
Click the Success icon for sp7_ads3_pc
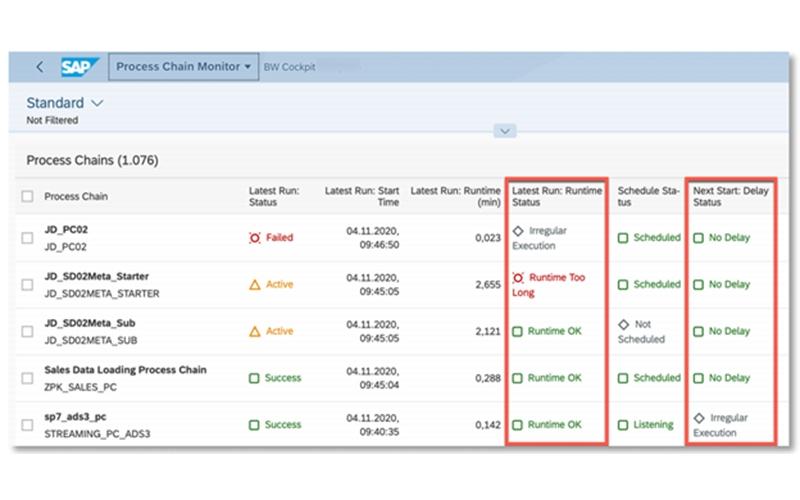click(254, 425)
